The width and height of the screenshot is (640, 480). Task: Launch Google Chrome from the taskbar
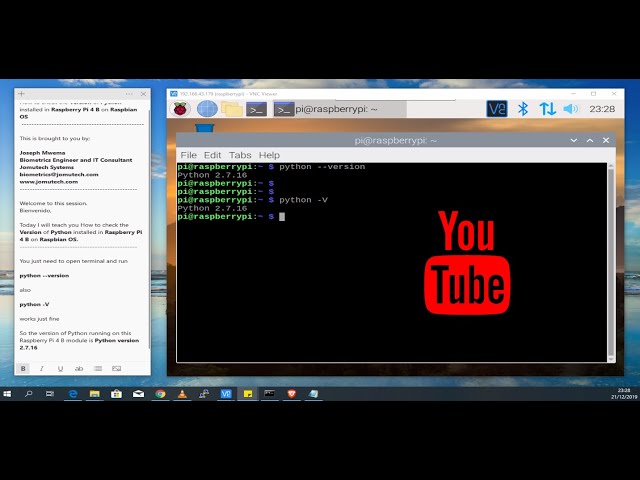point(160,394)
